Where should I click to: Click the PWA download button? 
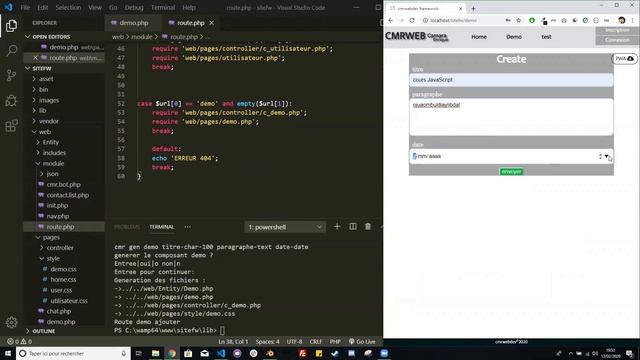coord(624,59)
